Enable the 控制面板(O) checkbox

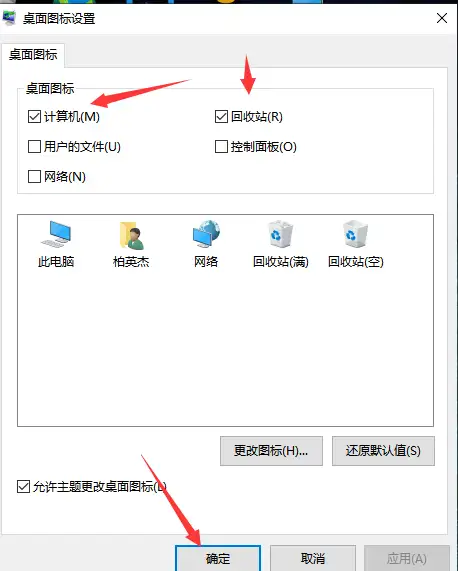click(x=221, y=147)
